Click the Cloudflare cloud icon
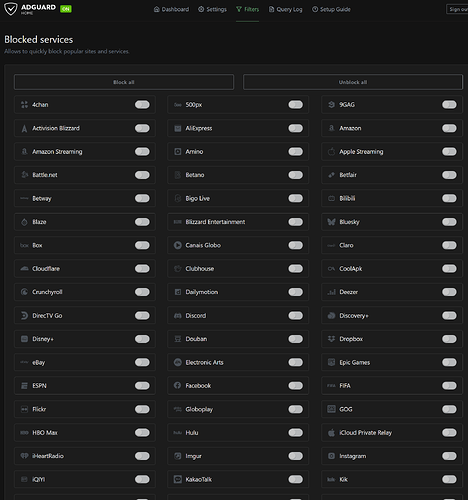This screenshot has height=500, width=468. point(24,268)
